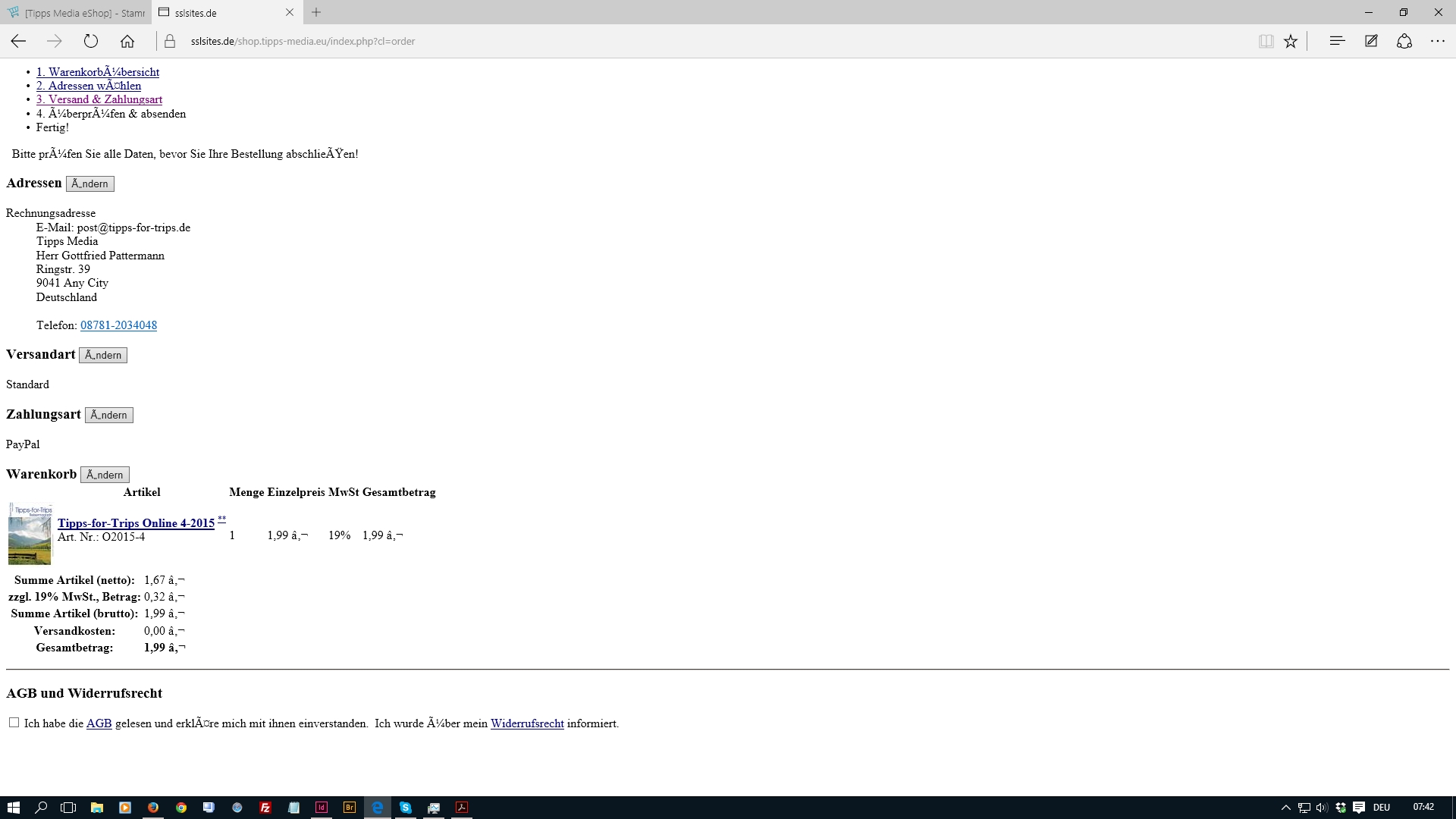Go to step 1 Warenkorbübersicht link

(98, 72)
